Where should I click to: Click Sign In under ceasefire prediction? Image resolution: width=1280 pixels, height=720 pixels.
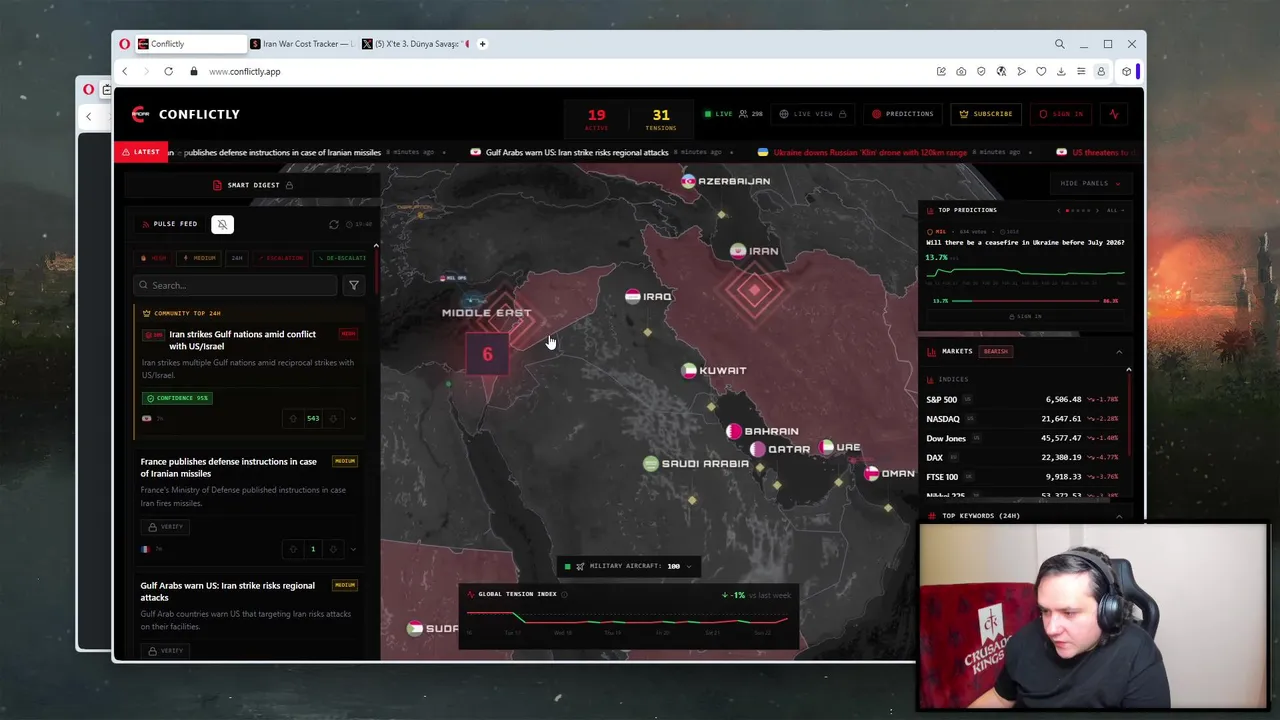point(1025,317)
